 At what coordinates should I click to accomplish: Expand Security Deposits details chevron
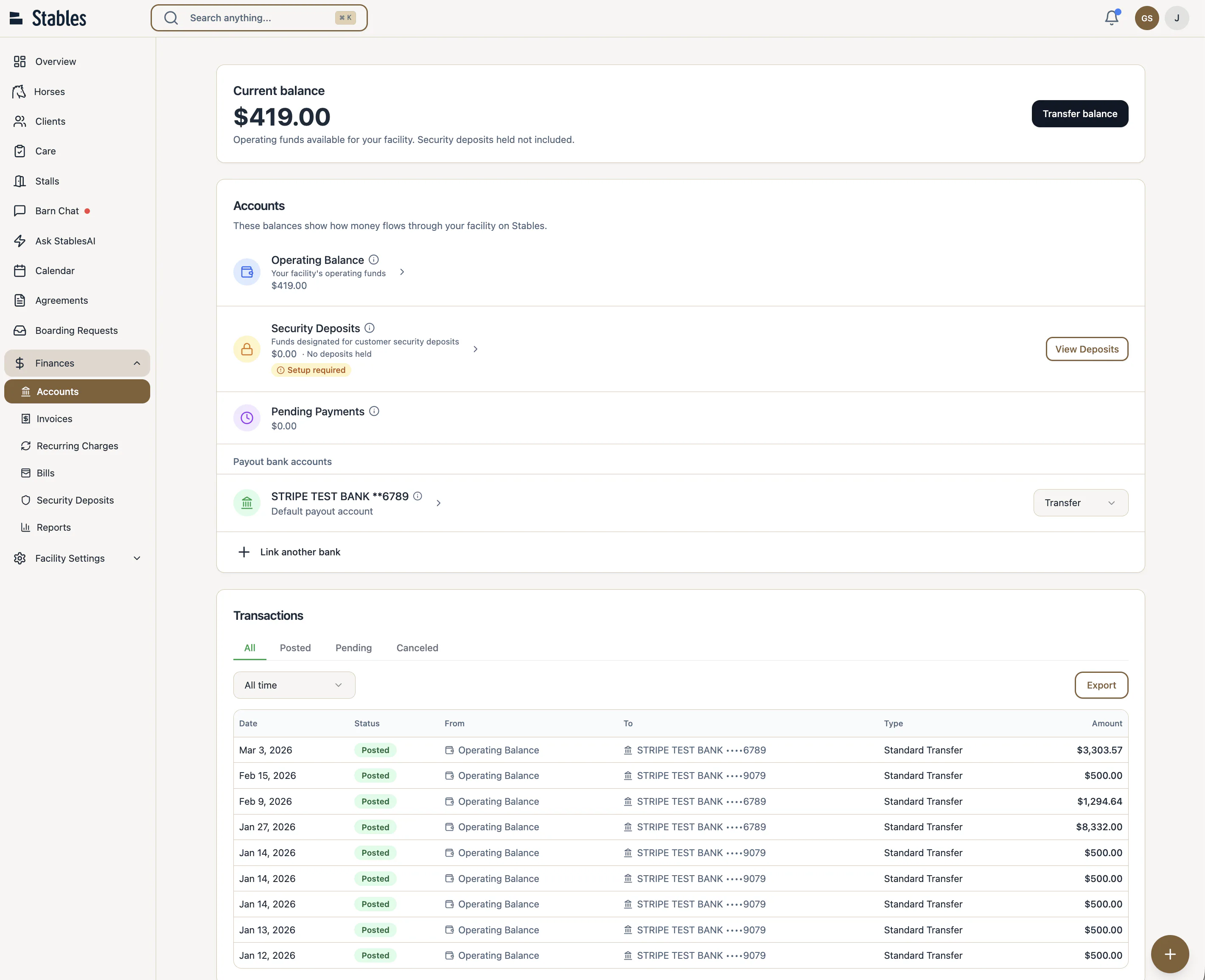(x=476, y=350)
